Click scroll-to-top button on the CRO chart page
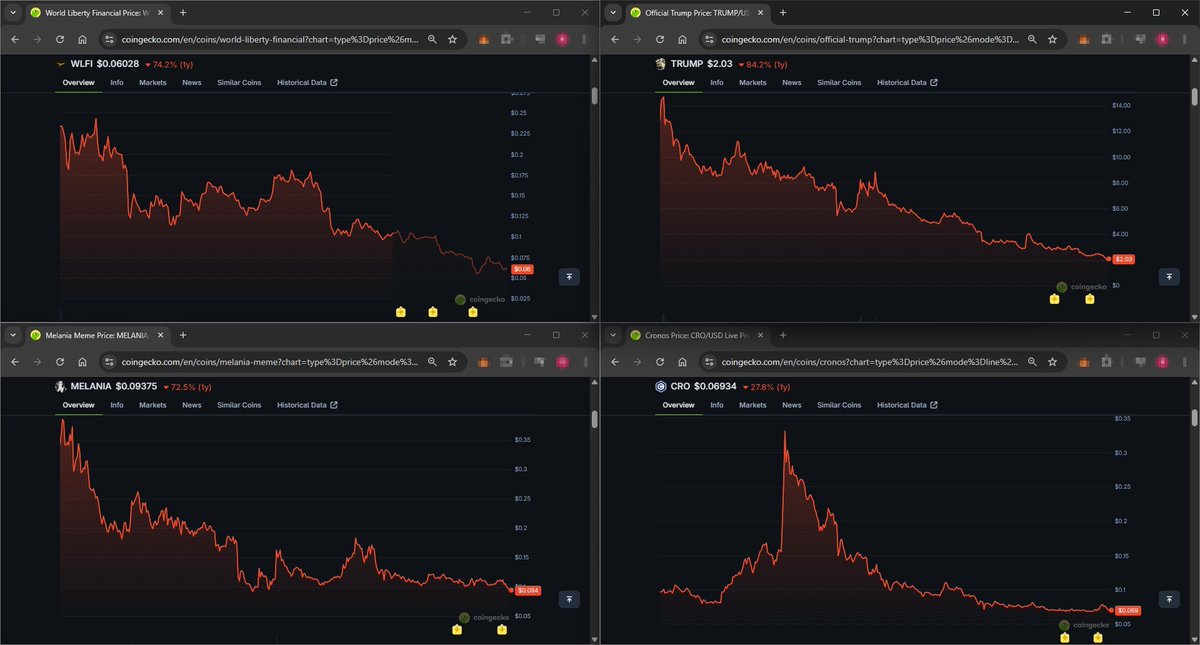Viewport: 1200px width, 645px height. point(1168,599)
